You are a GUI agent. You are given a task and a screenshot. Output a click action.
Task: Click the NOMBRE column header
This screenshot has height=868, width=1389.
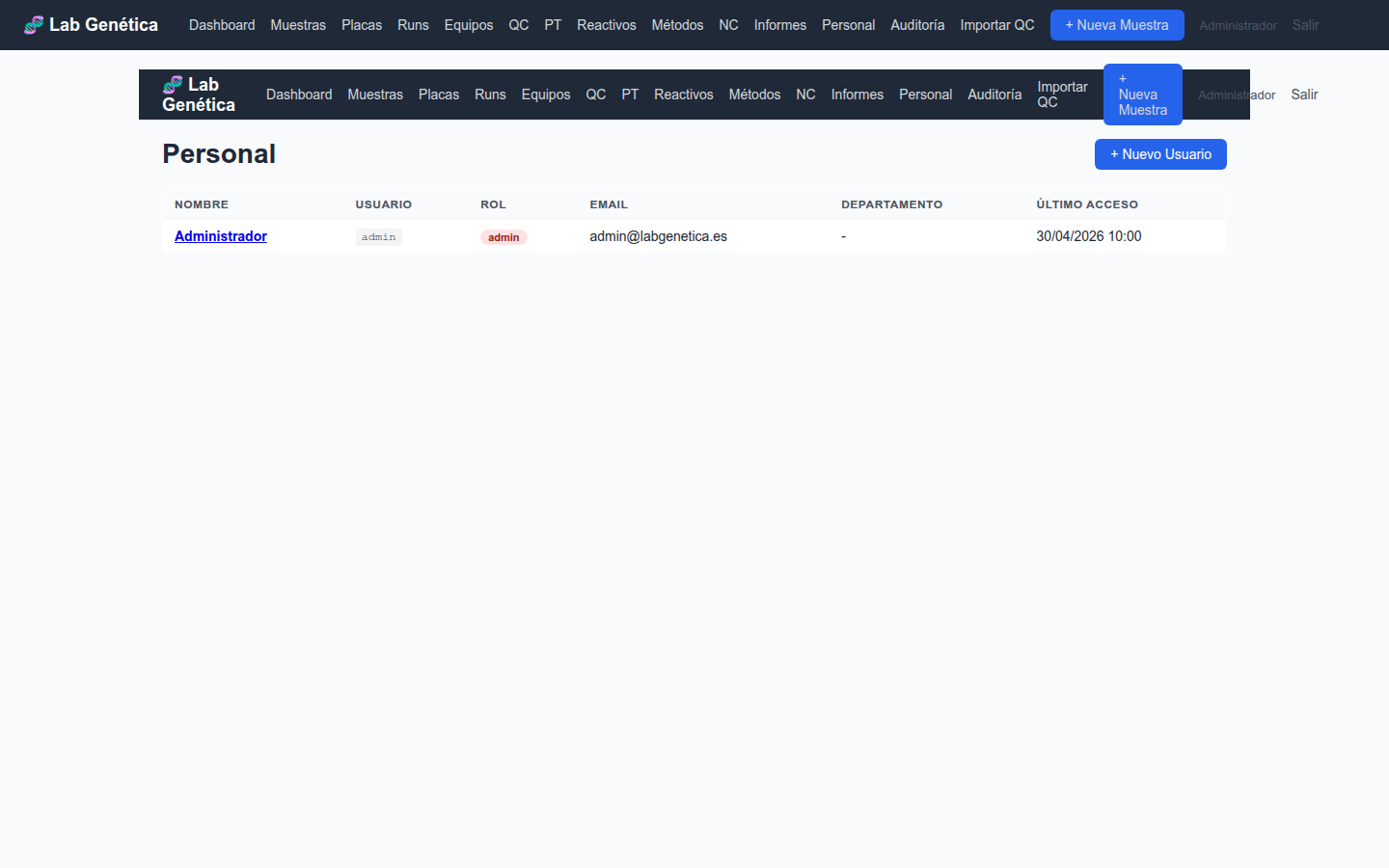pos(202,204)
